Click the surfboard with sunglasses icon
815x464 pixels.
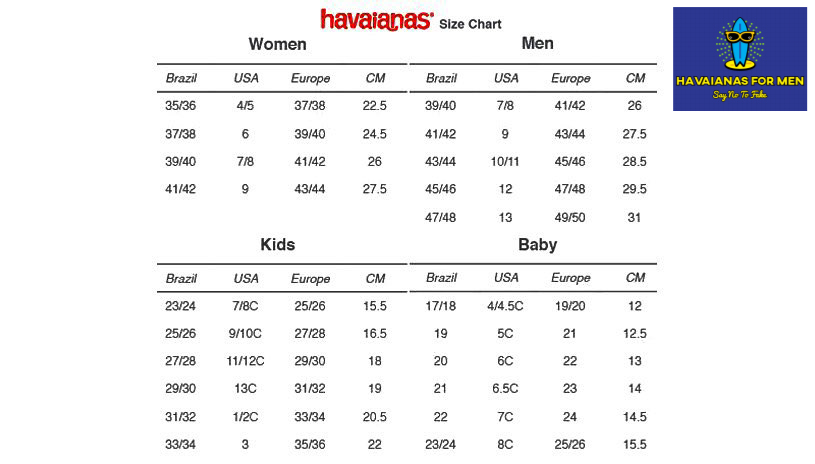pyautogui.click(x=740, y=44)
